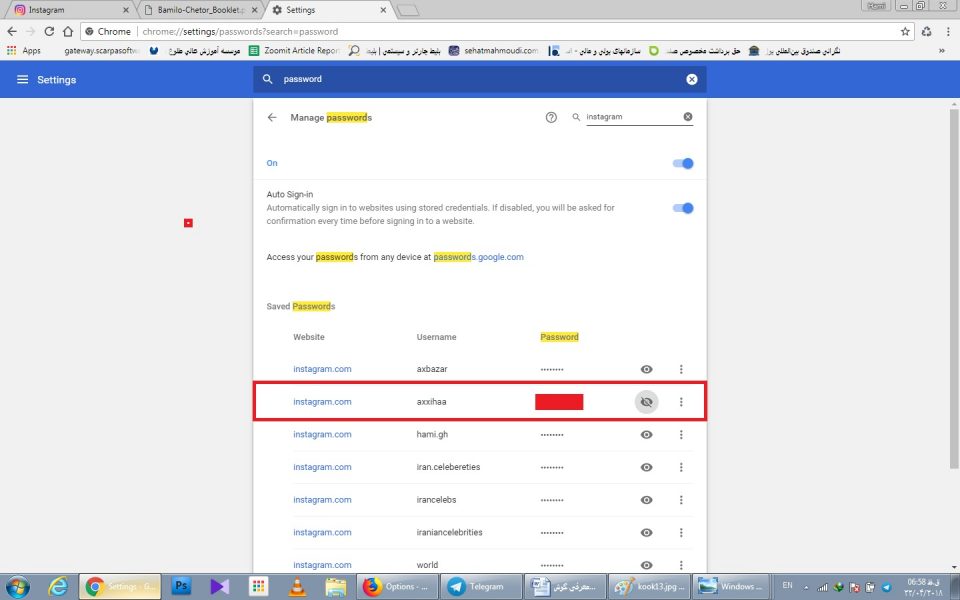Viewport: 960px width, 600px height.
Task: Open the Settings hamburger menu
Action: [x=22, y=79]
